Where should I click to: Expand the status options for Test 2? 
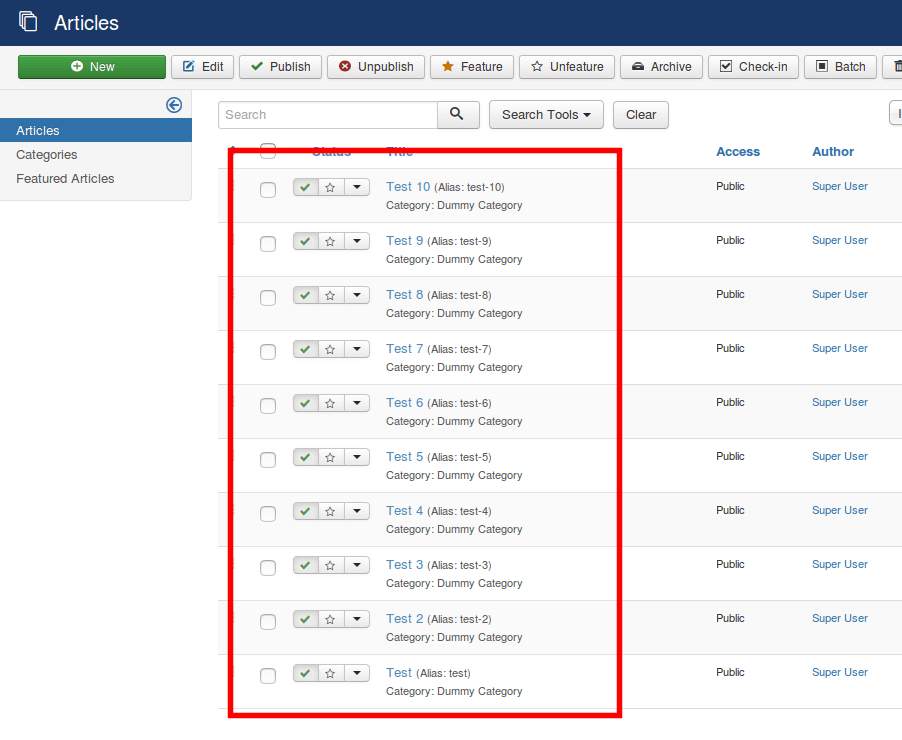[357, 619]
